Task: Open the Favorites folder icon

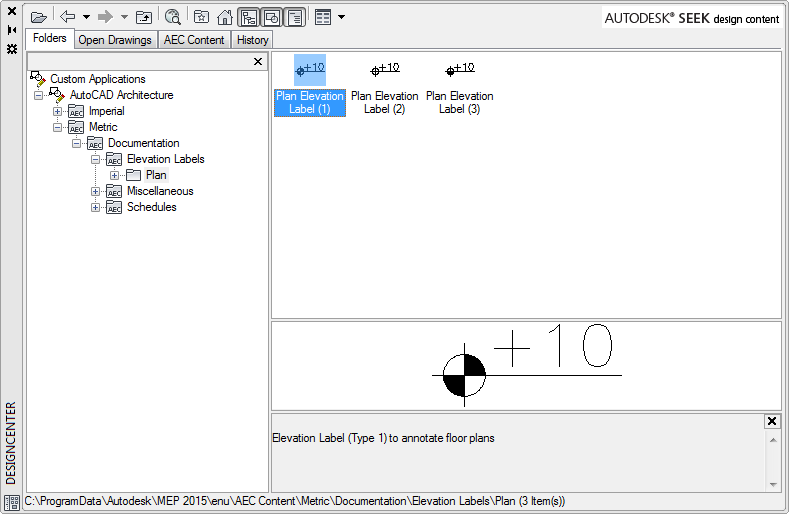Action: pyautogui.click(x=201, y=17)
